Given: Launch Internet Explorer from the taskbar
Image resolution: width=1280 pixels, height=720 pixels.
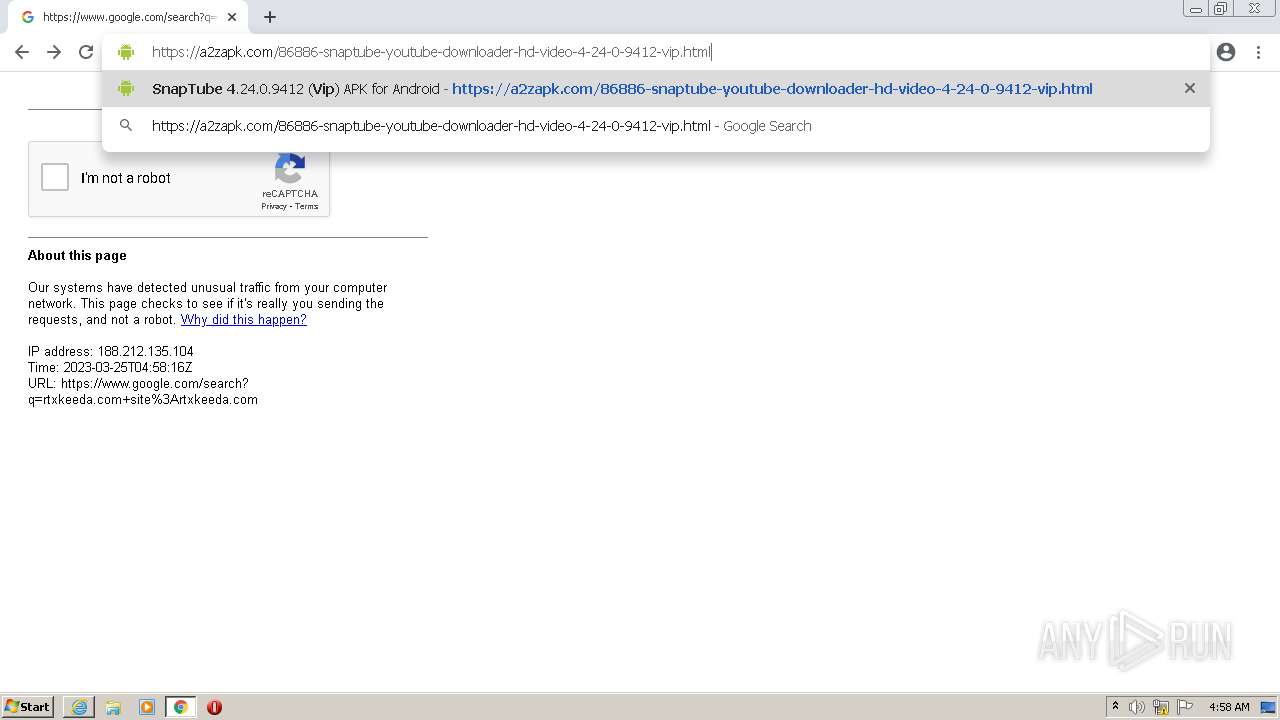Looking at the screenshot, I should (79, 707).
